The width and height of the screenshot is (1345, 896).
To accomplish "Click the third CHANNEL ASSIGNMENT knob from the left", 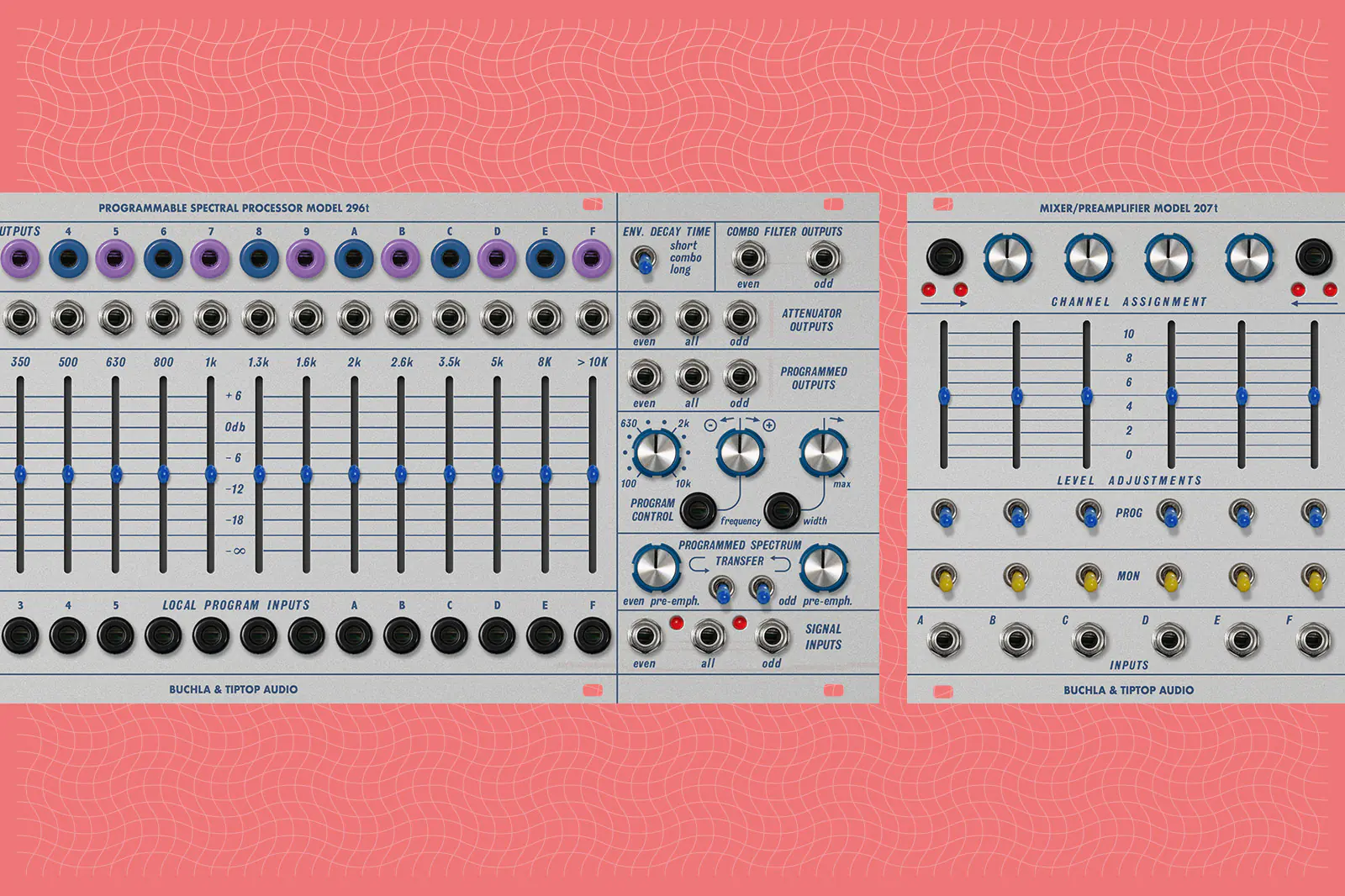I will (1168, 257).
